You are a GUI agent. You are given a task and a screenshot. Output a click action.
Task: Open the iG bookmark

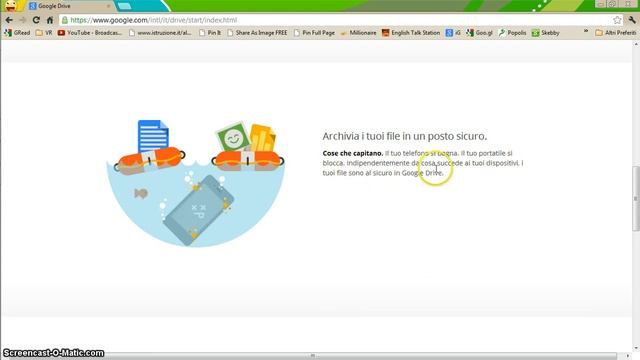click(x=453, y=33)
